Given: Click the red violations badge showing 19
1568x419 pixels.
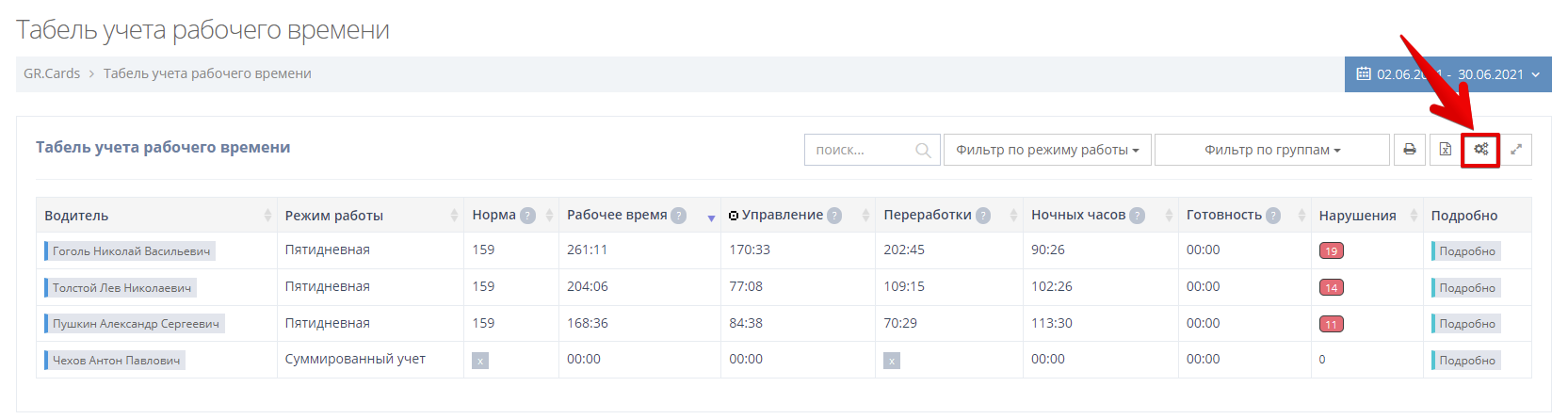Looking at the screenshot, I should click(x=1331, y=251).
